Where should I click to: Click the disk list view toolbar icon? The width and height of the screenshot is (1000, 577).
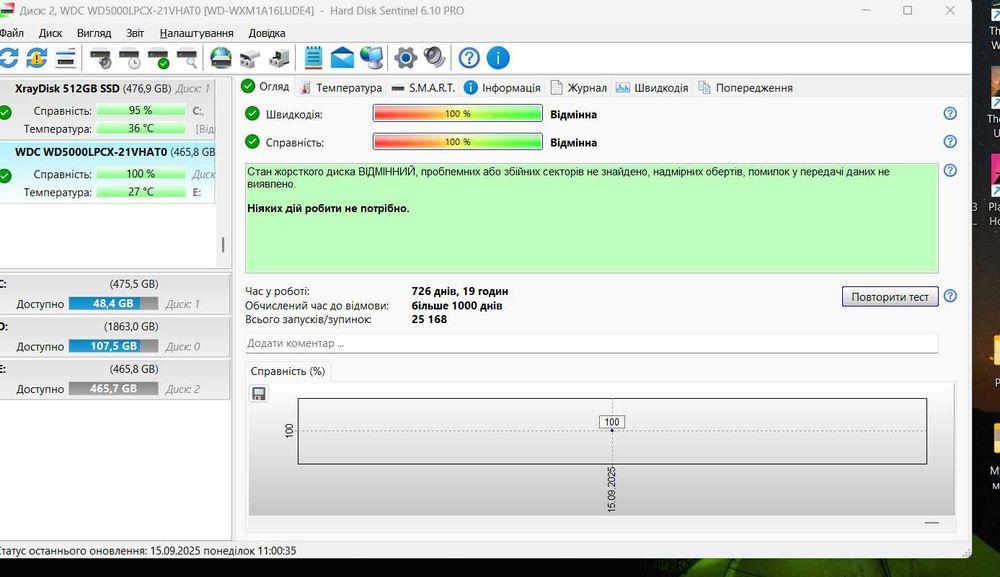point(66,58)
